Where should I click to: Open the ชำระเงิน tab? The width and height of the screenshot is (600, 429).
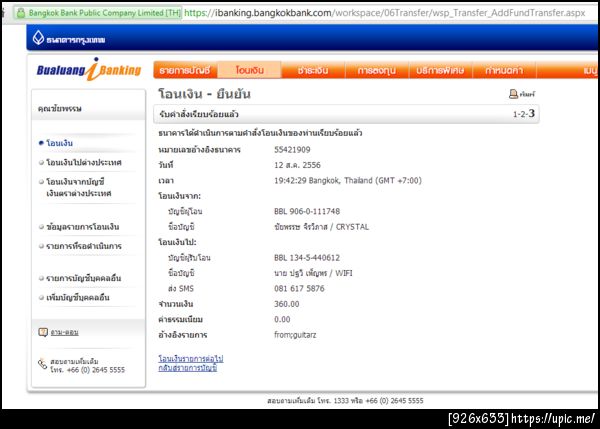[x=313, y=70]
